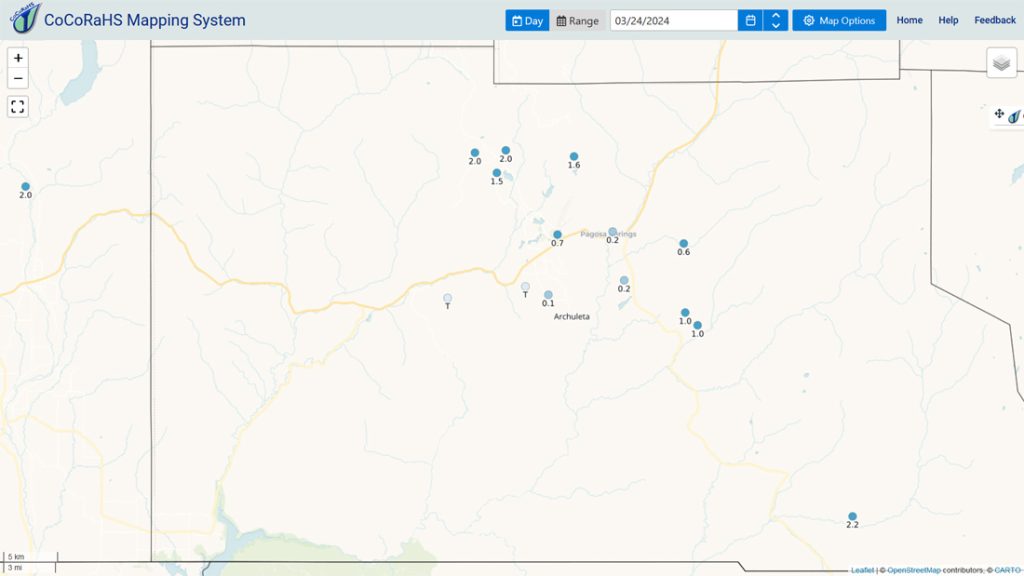This screenshot has height=576, width=1024.
Task: Click the CoCoRaHS Mapping System title
Action: 145,20
